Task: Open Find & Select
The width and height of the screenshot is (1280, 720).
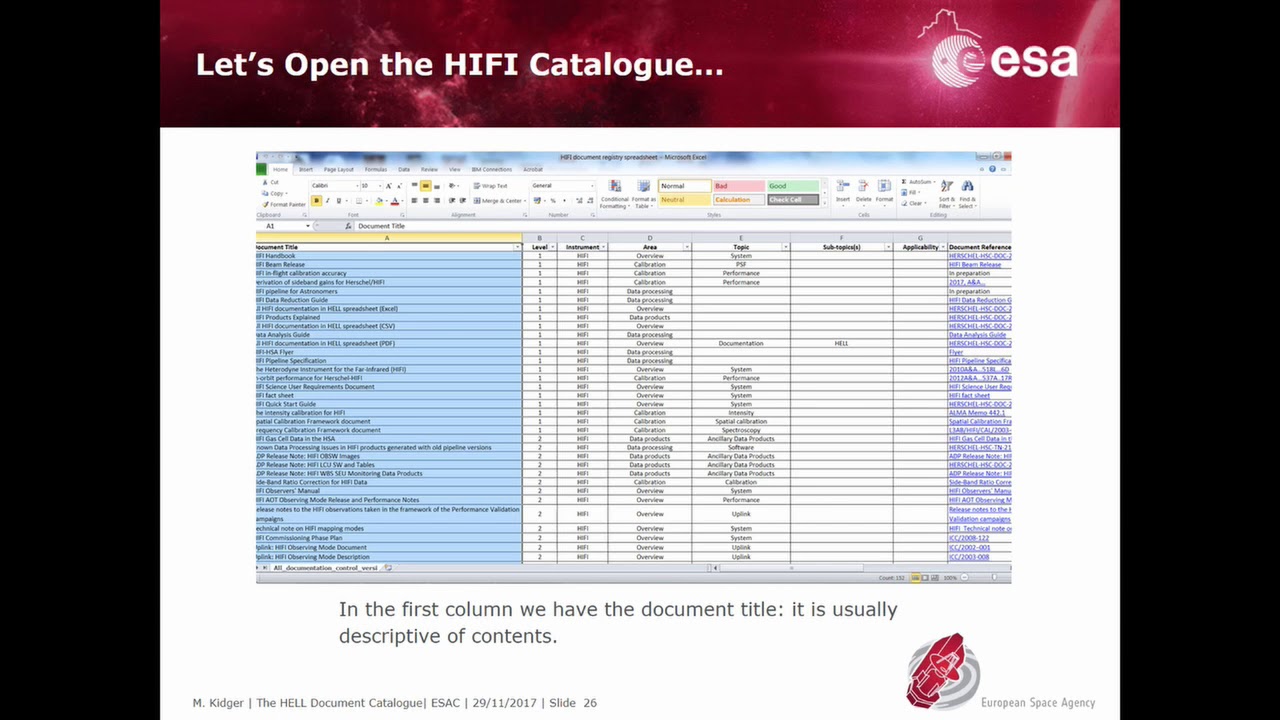Action: click(x=968, y=194)
